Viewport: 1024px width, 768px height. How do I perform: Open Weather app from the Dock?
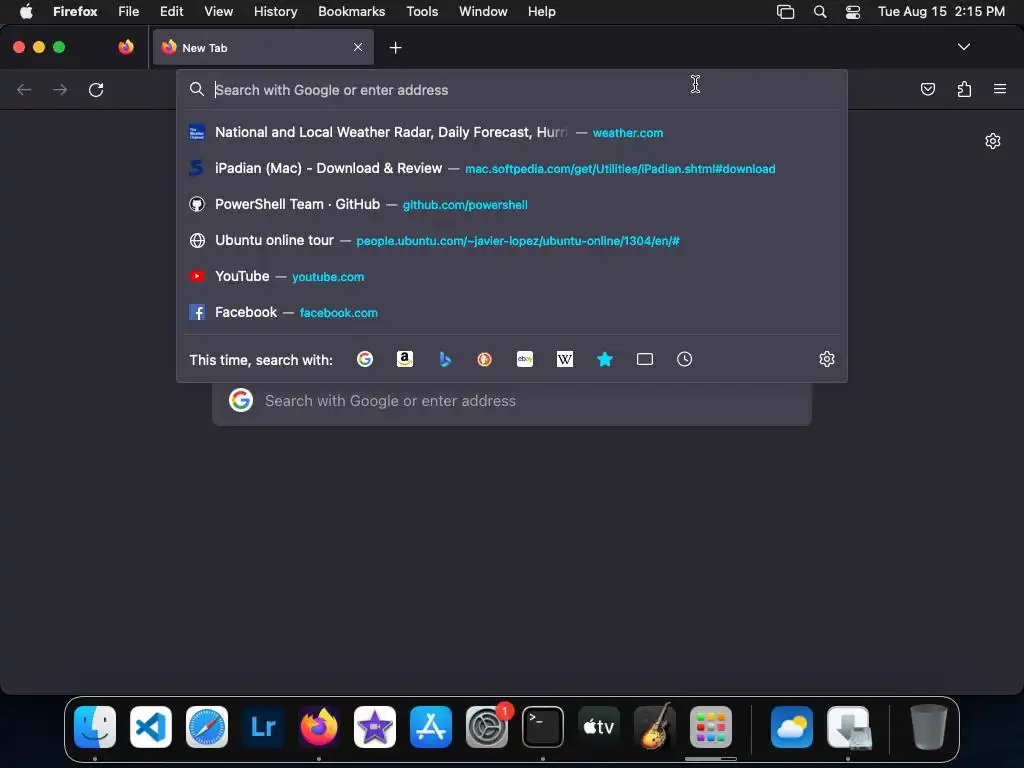coord(792,727)
